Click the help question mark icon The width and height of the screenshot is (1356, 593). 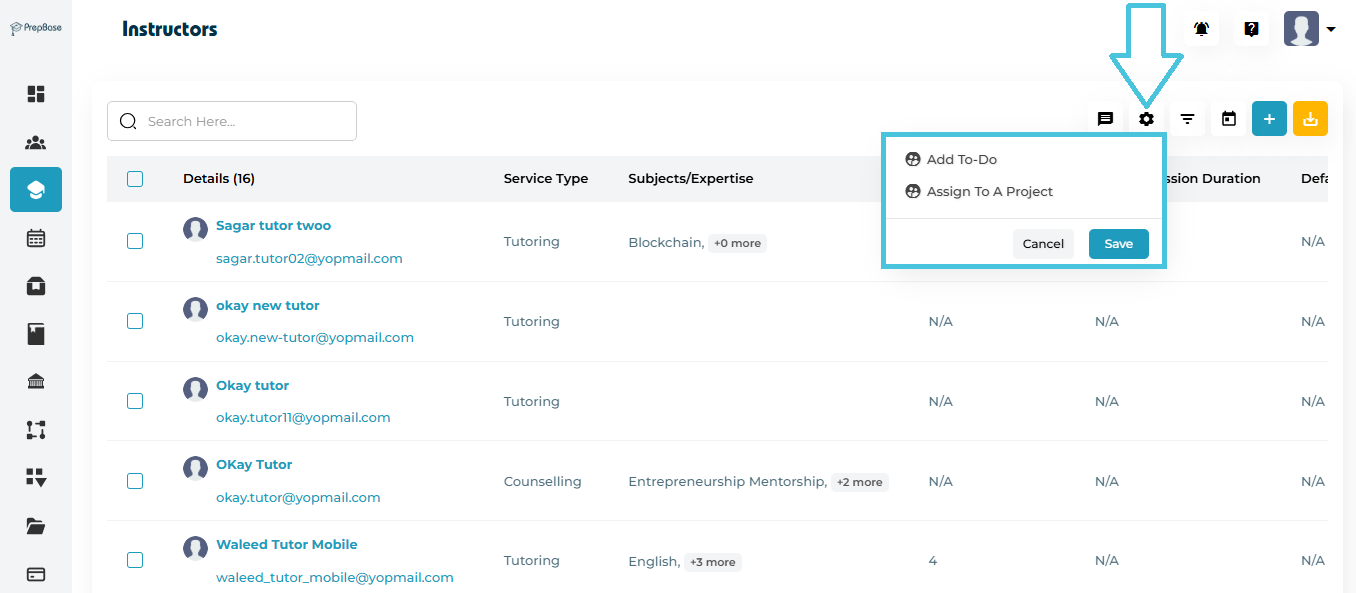coord(1251,29)
